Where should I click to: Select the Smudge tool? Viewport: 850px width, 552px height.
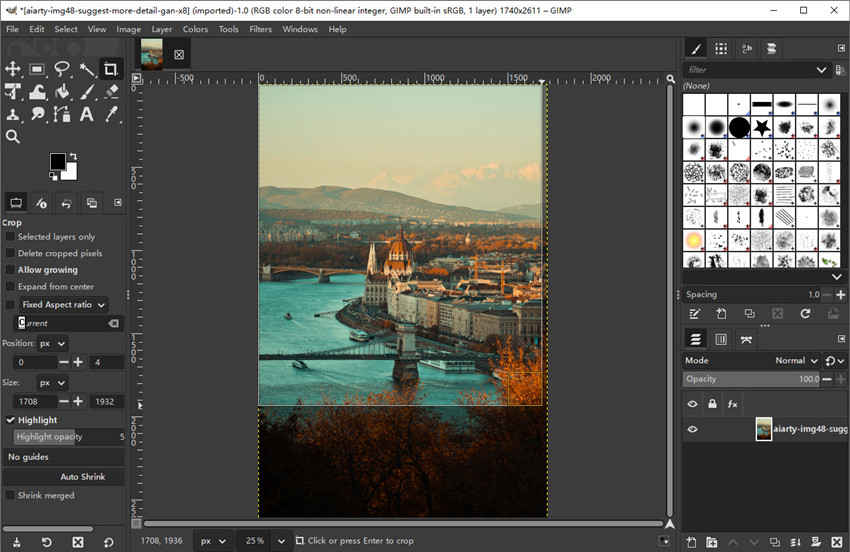pos(37,114)
